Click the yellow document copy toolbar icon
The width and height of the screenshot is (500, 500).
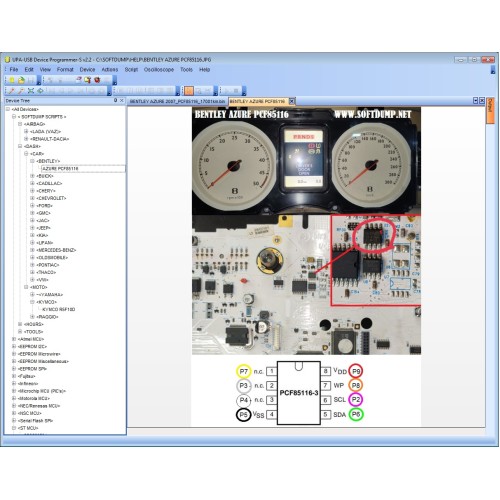pos(87,80)
